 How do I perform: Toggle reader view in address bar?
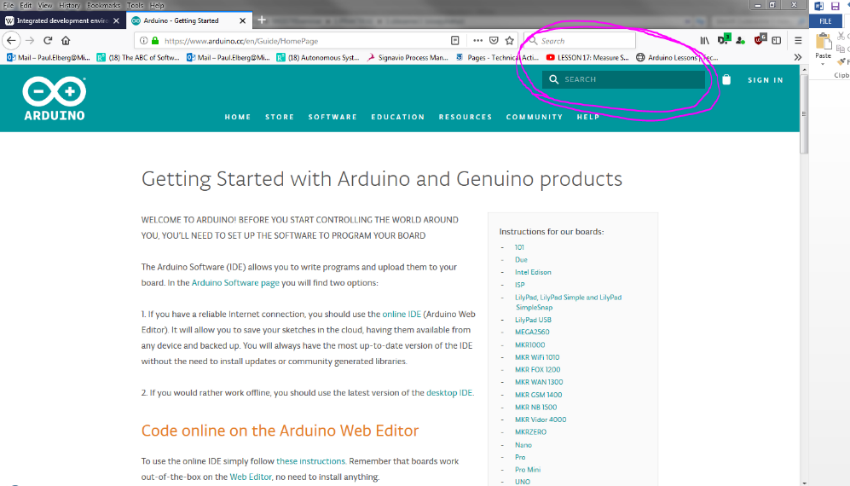click(455, 41)
